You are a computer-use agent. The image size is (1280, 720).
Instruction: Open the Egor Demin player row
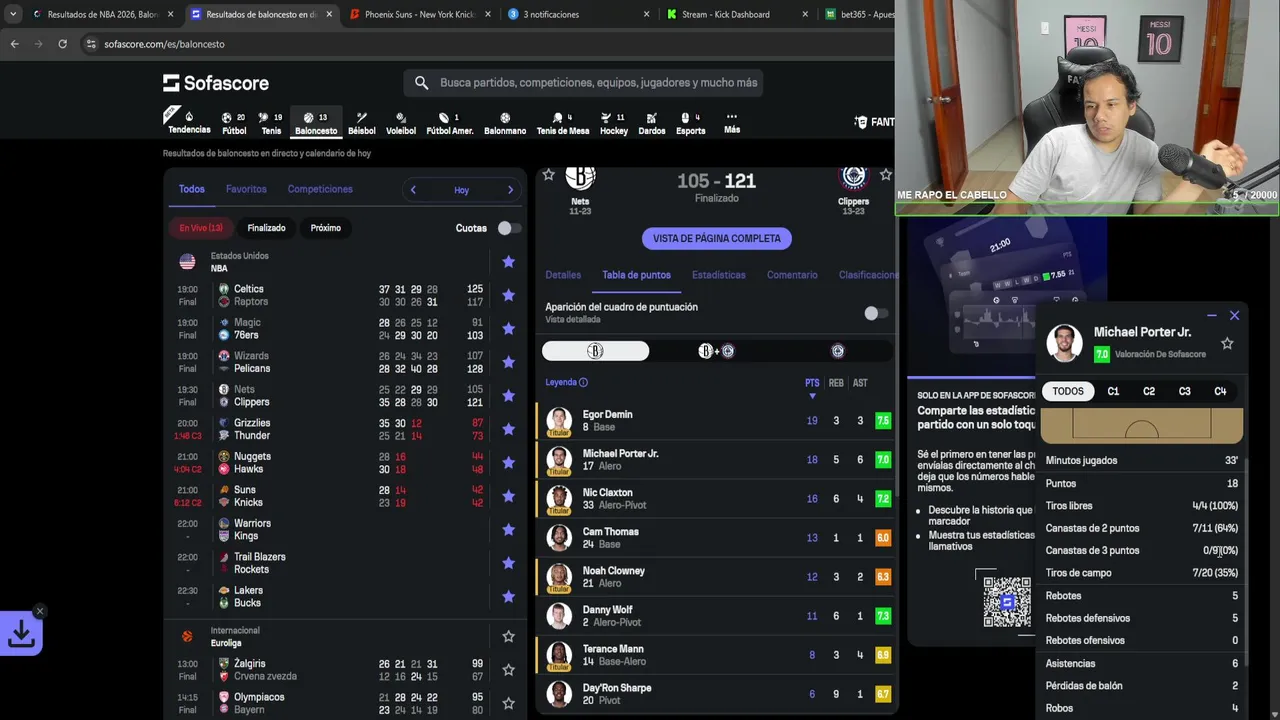716,421
